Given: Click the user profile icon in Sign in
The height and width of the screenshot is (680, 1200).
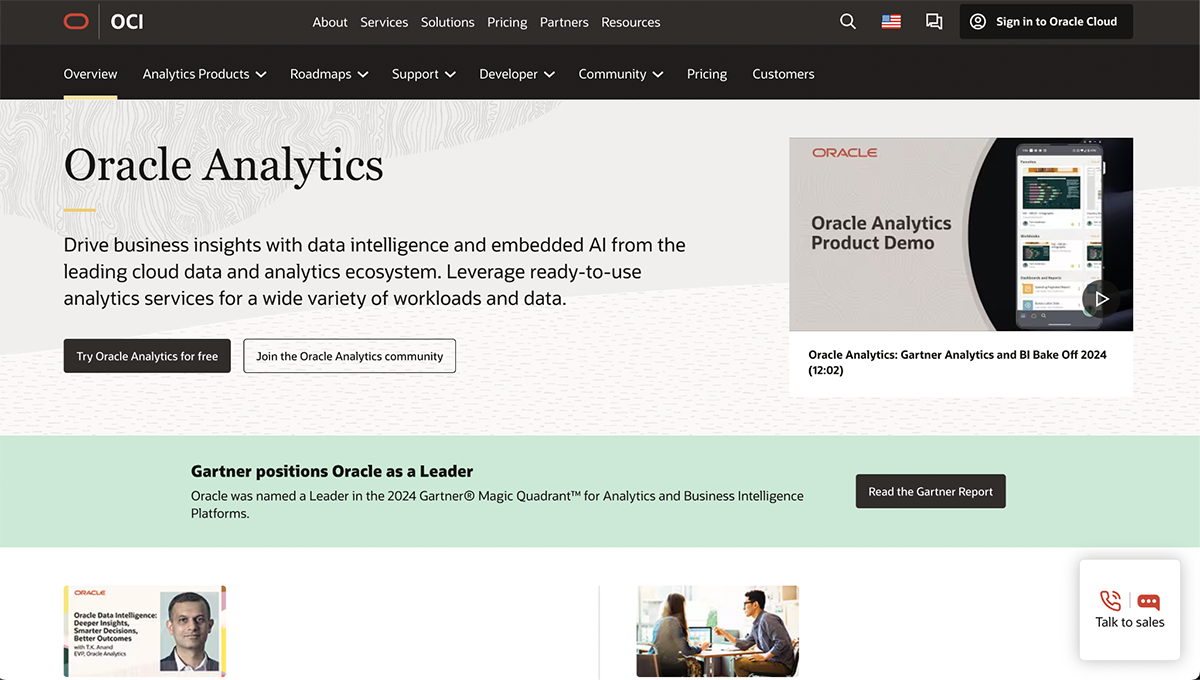Looking at the screenshot, I should point(978,22).
